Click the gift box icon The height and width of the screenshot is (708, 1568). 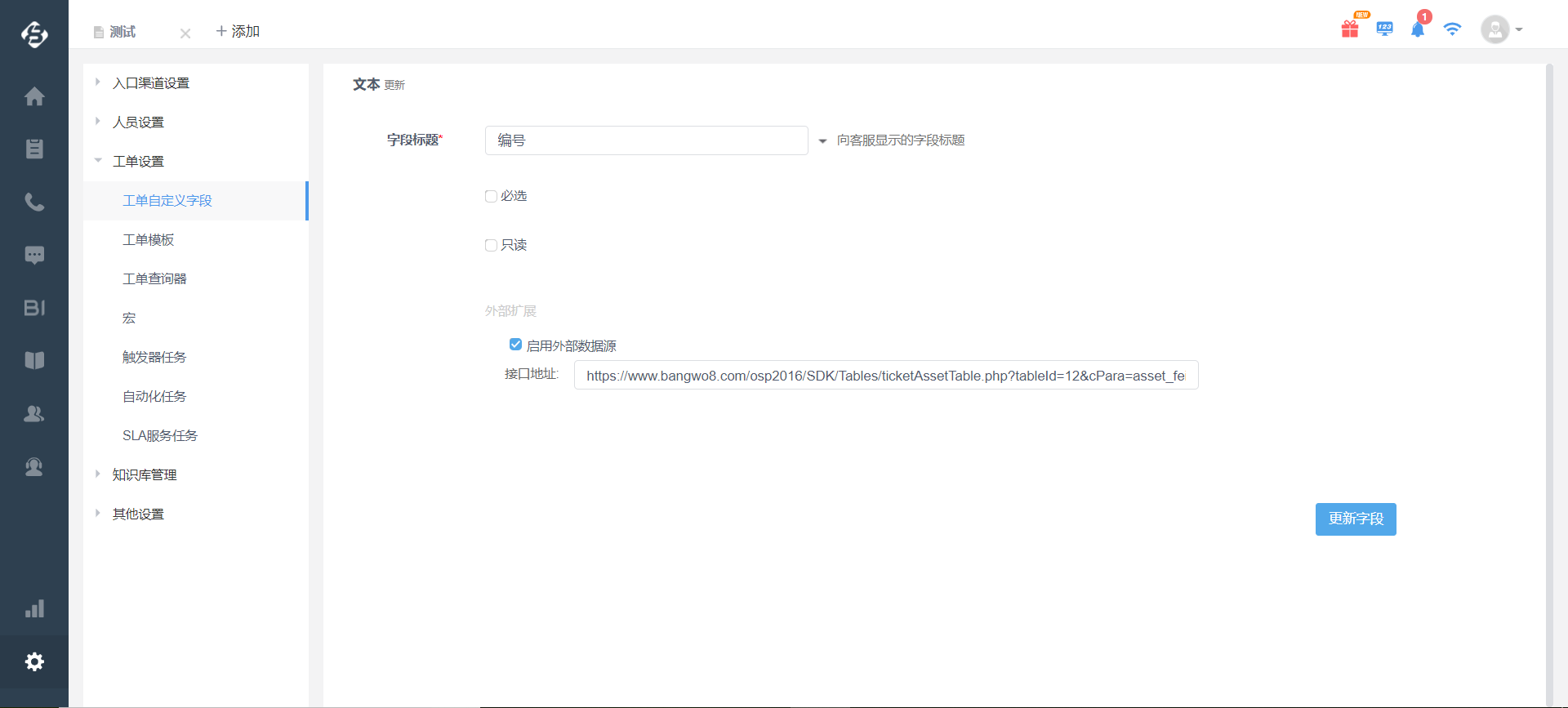(x=1350, y=29)
